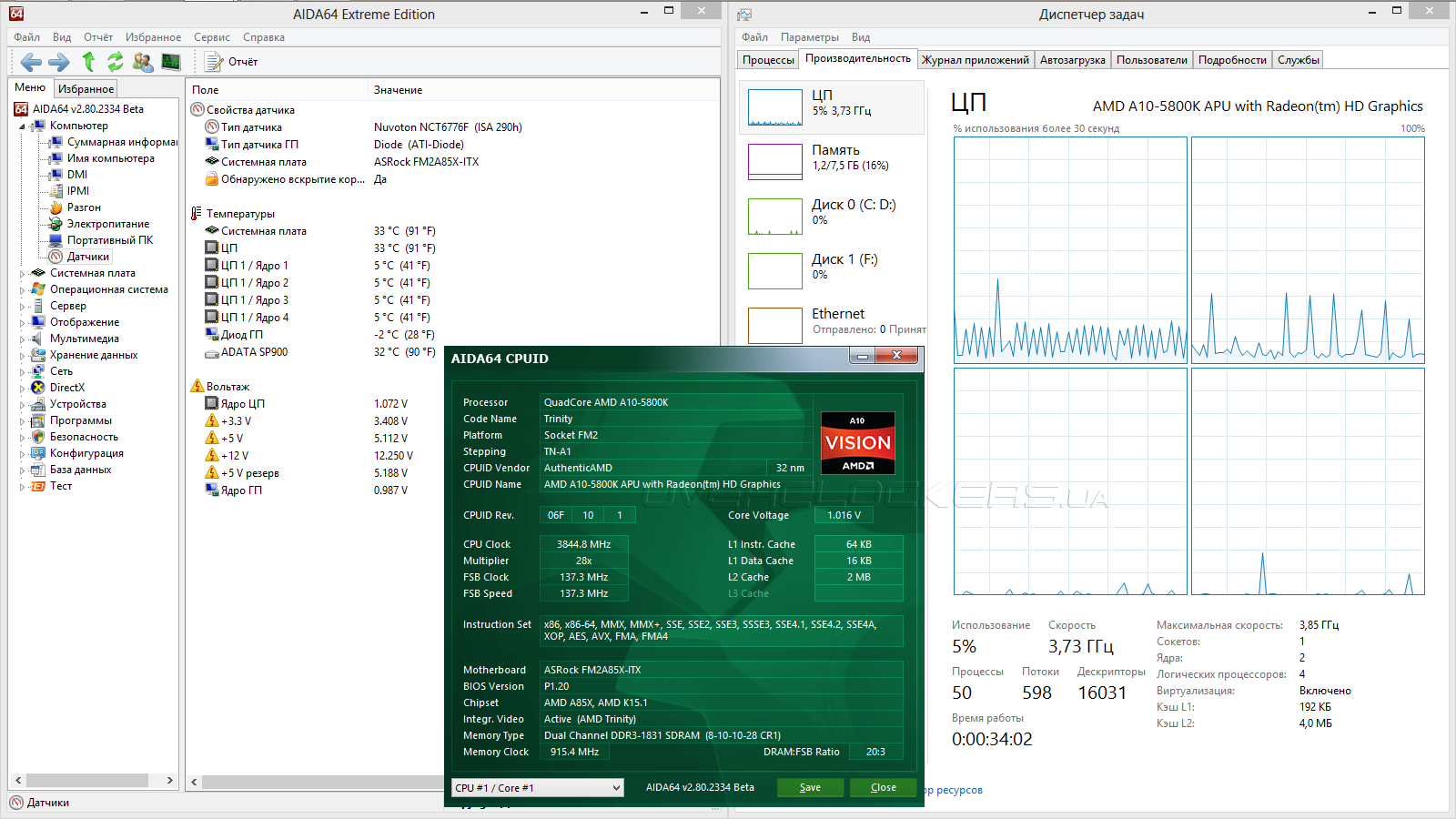
Task: Select the Конфигурация icon in the tree
Action: [x=38, y=453]
